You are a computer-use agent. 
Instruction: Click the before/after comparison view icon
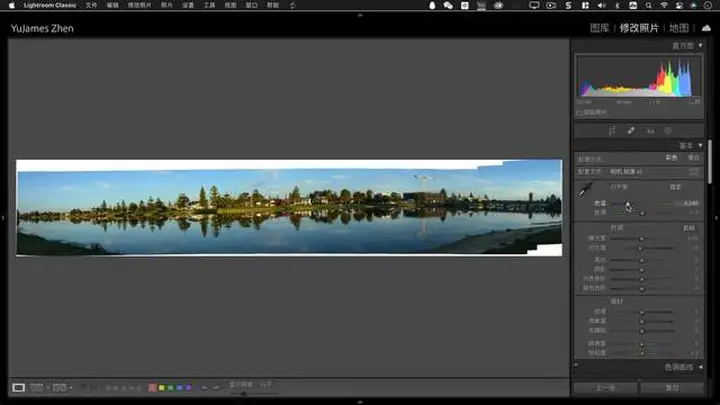pyautogui.click(x=37, y=387)
